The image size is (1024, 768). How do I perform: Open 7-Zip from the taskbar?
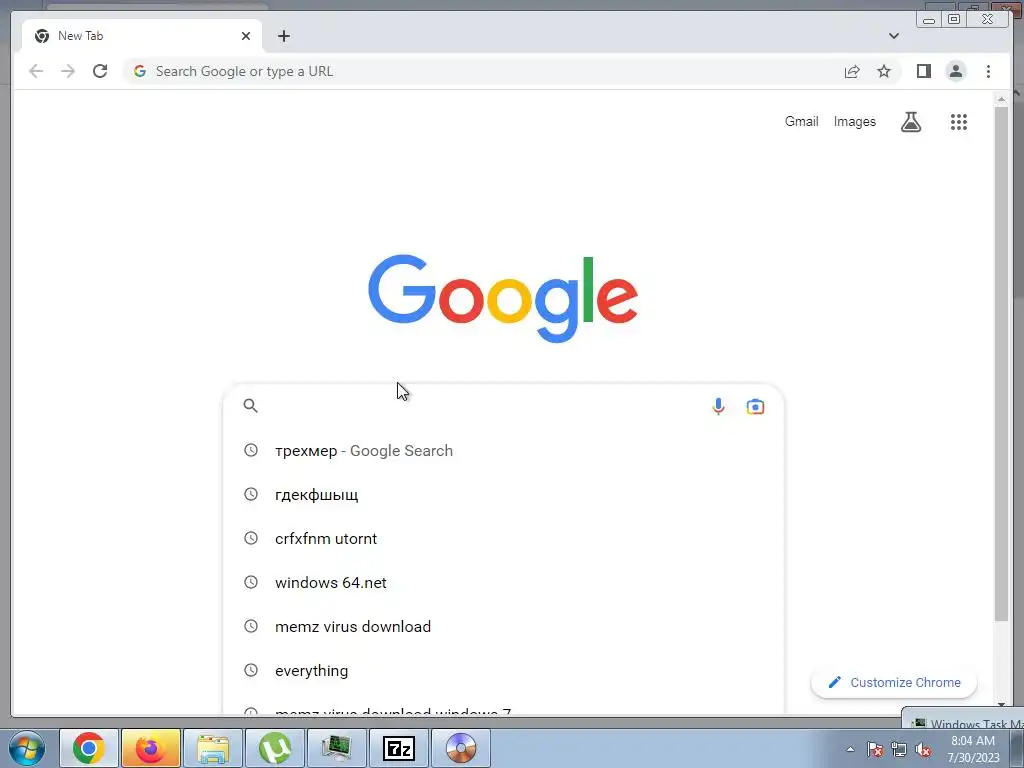[x=398, y=748]
